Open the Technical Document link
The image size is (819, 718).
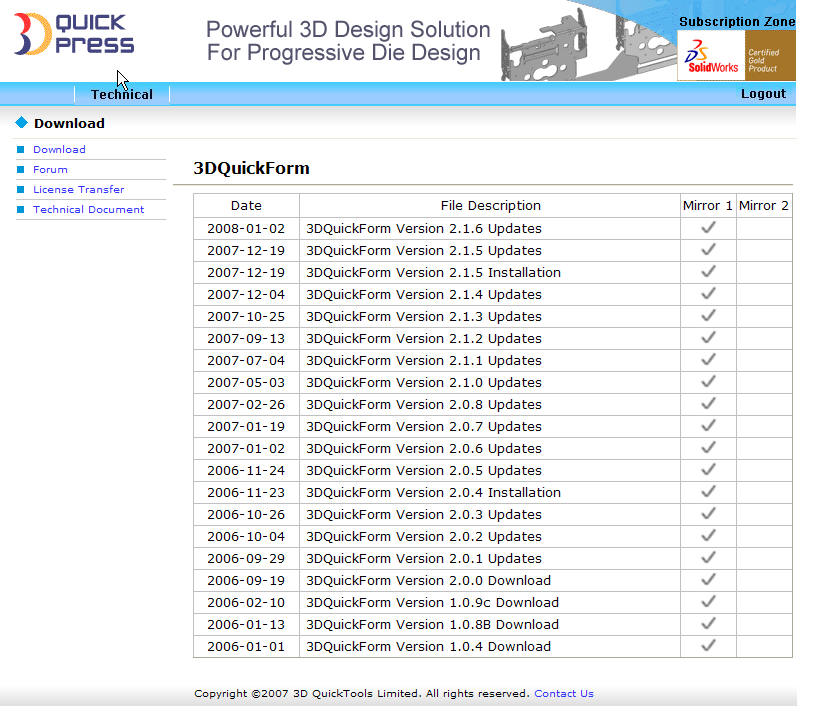[x=88, y=209]
